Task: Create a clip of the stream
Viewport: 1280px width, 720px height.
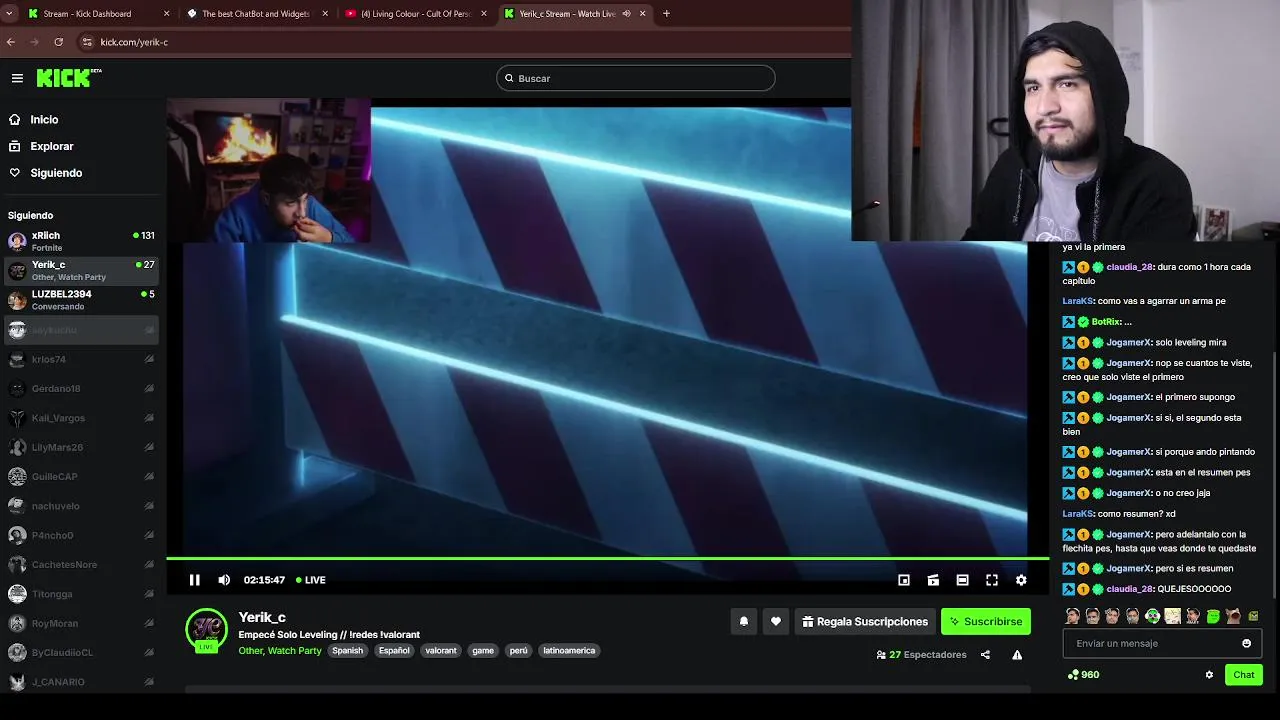Action: (x=933, y=580)
